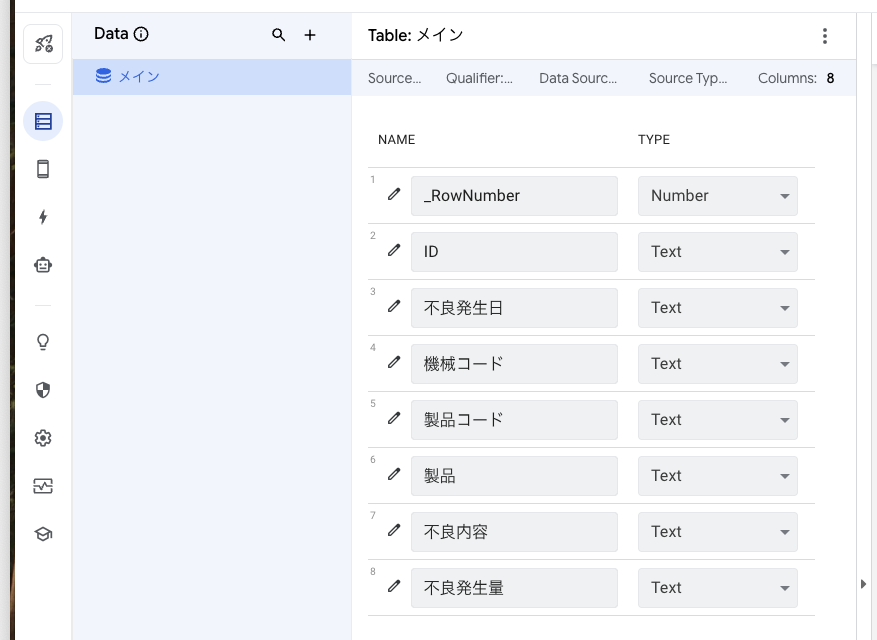Open the Settings gear icon
The width and height of the screenshot is (877, 640).
[x=43, y=438]
